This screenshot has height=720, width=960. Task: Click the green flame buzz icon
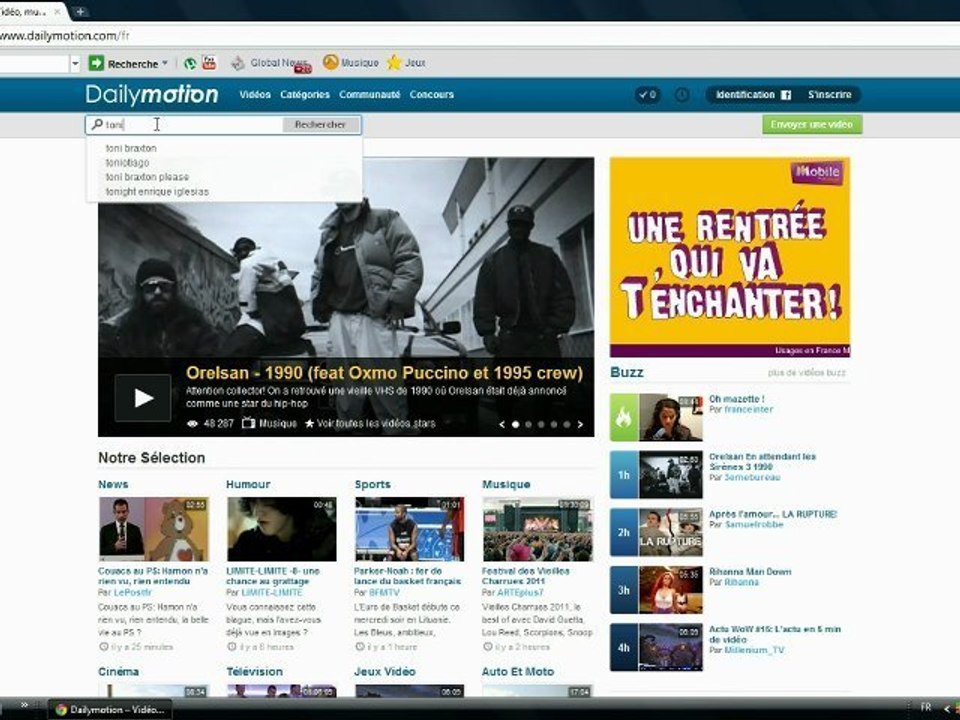624,418
